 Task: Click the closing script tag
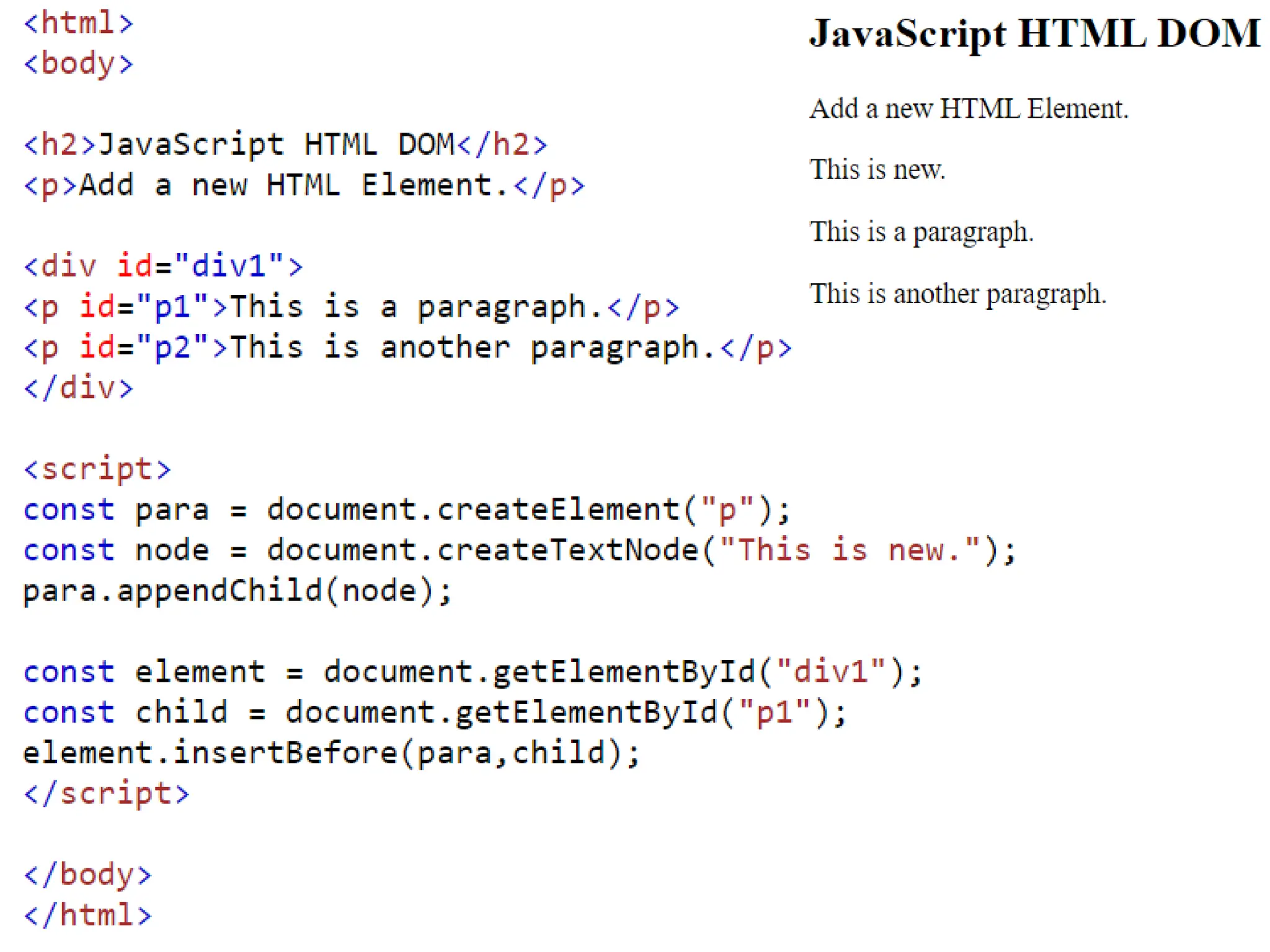106,793
